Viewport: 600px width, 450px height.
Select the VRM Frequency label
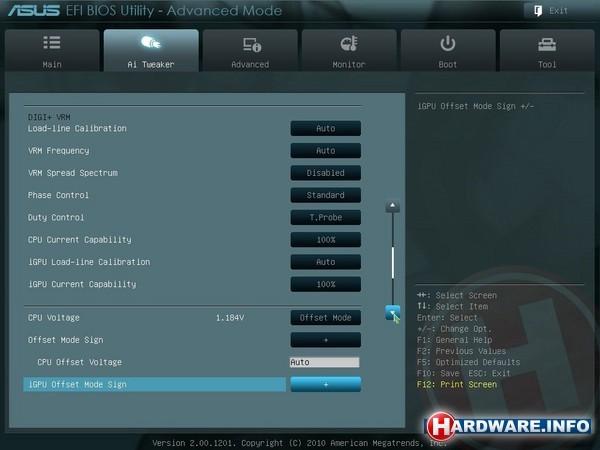coord(59,151)
